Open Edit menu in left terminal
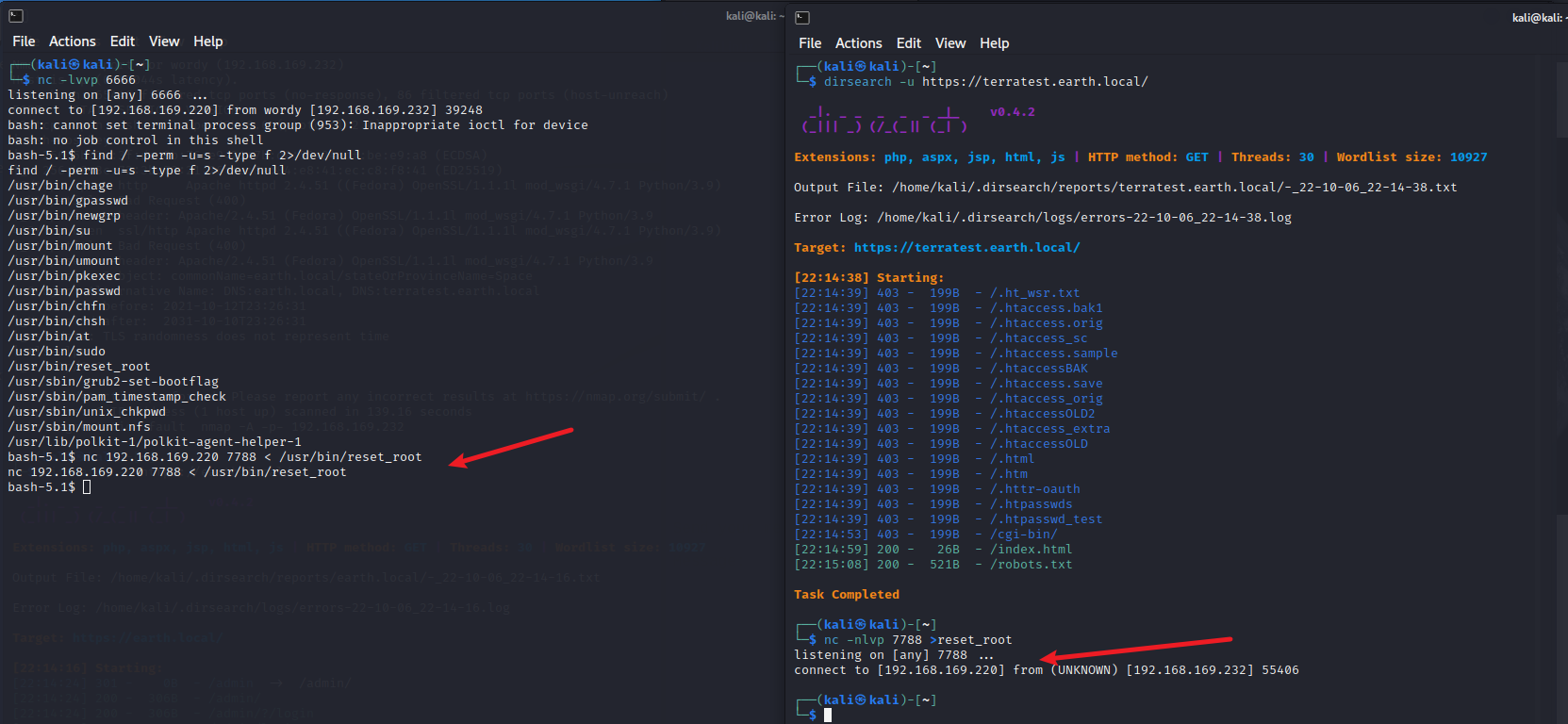Viewport: 1568px width, 724px height. coord(123,41)
